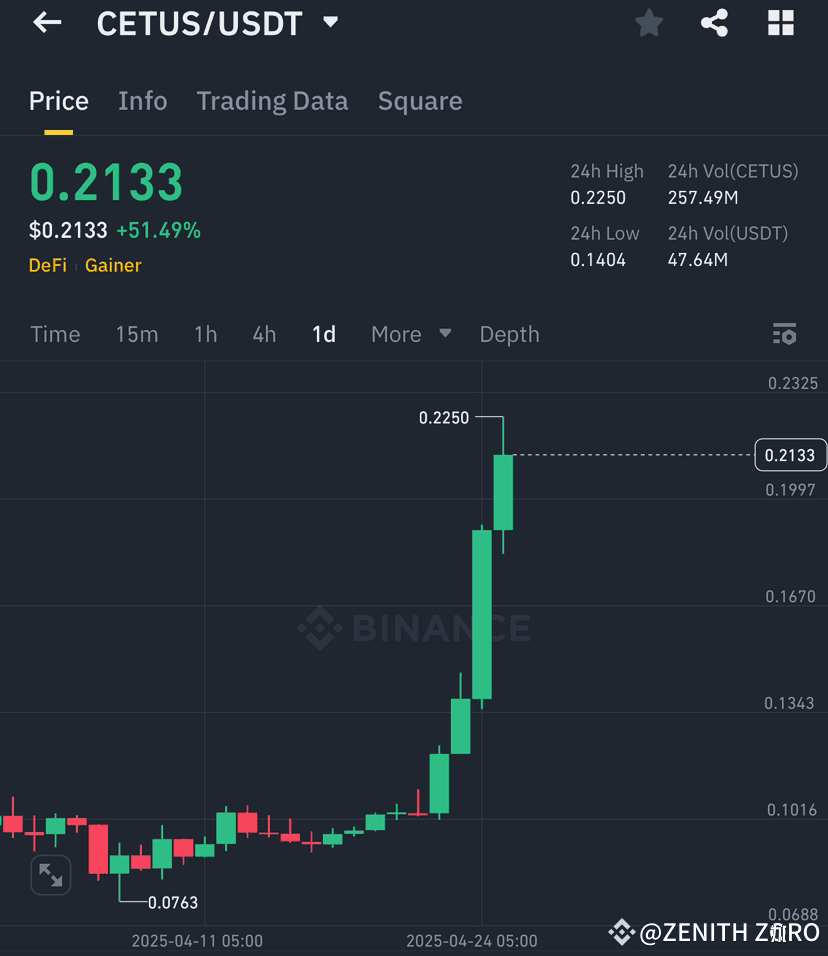Open the candlestick chart type icon

(x=784, y=334)
